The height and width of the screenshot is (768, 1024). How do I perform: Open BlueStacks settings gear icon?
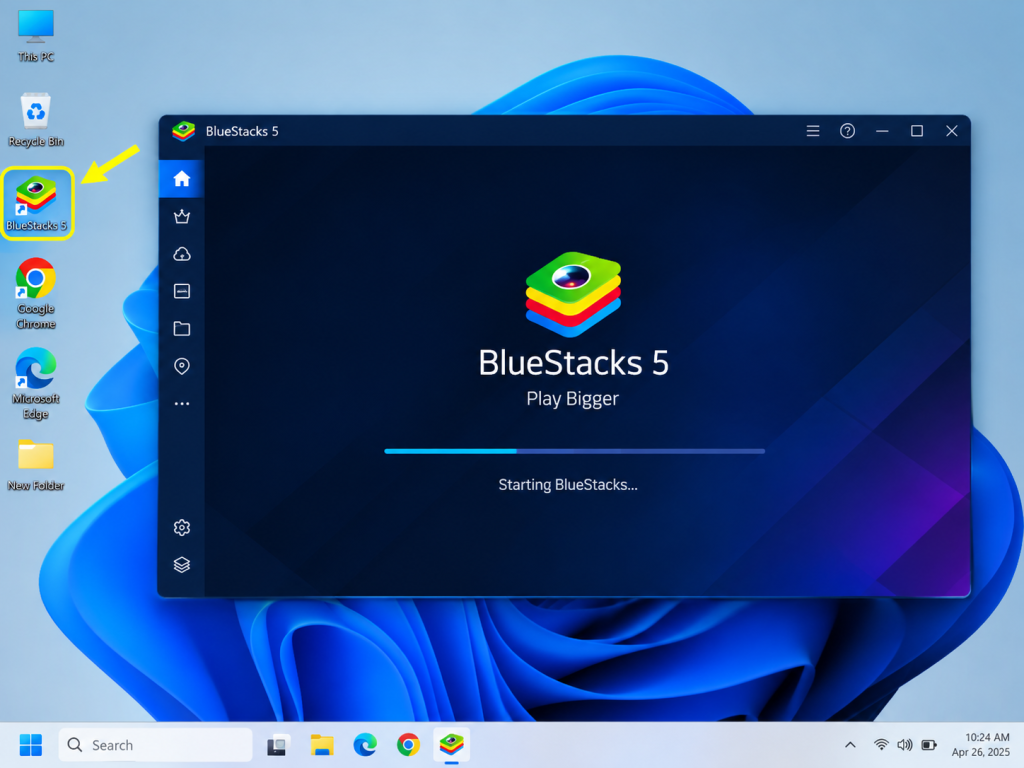(182, 527)
